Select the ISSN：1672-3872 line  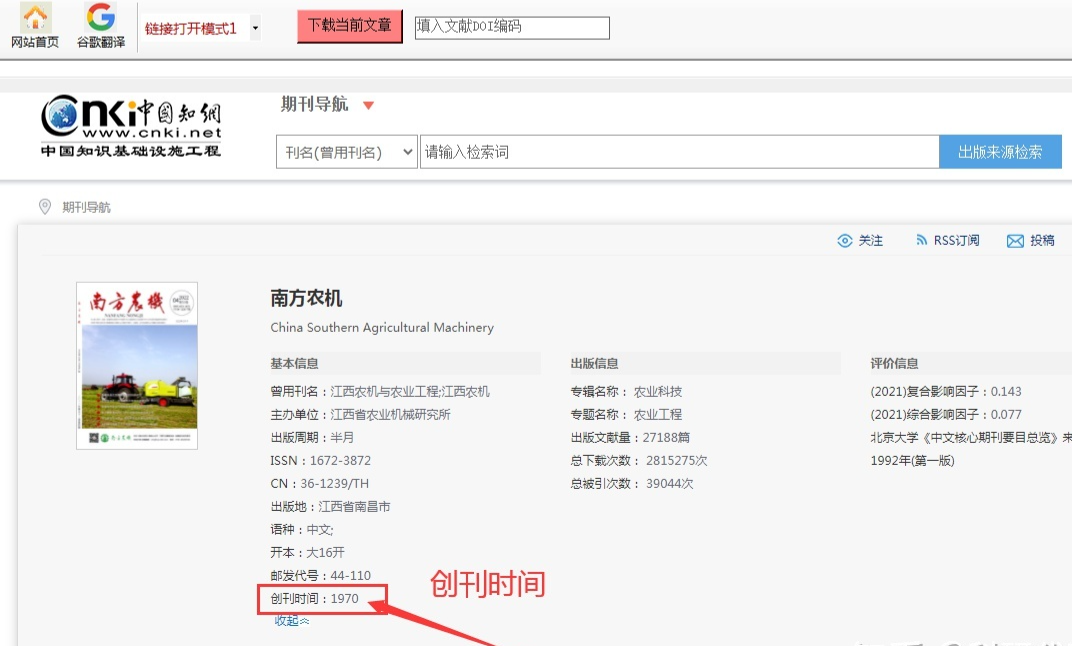click(x=321, y=461)
